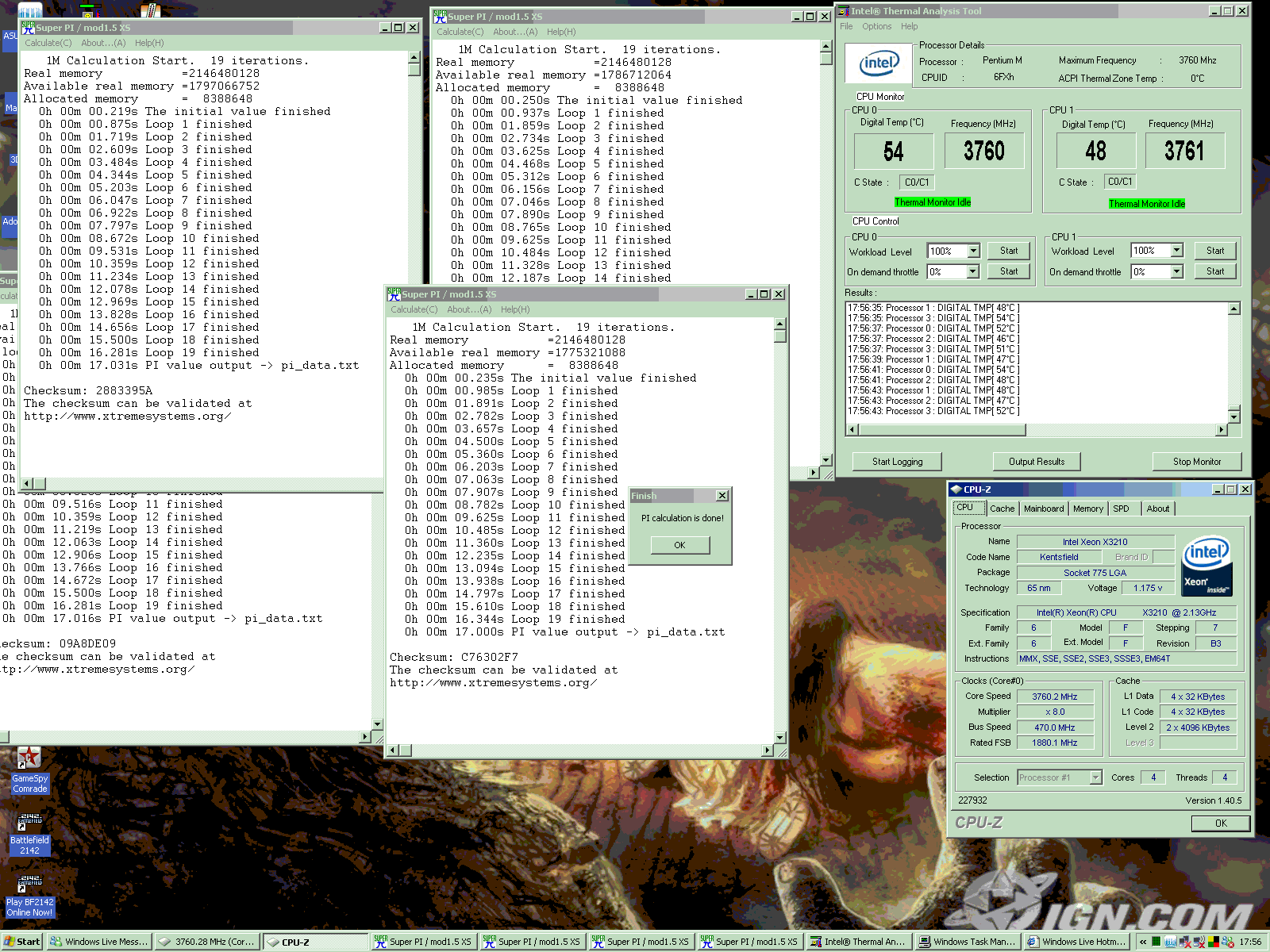This screenshot has width=1270, height=952.
Task: Click the Super PI icon of the front window
Action: tap(394, 294)
